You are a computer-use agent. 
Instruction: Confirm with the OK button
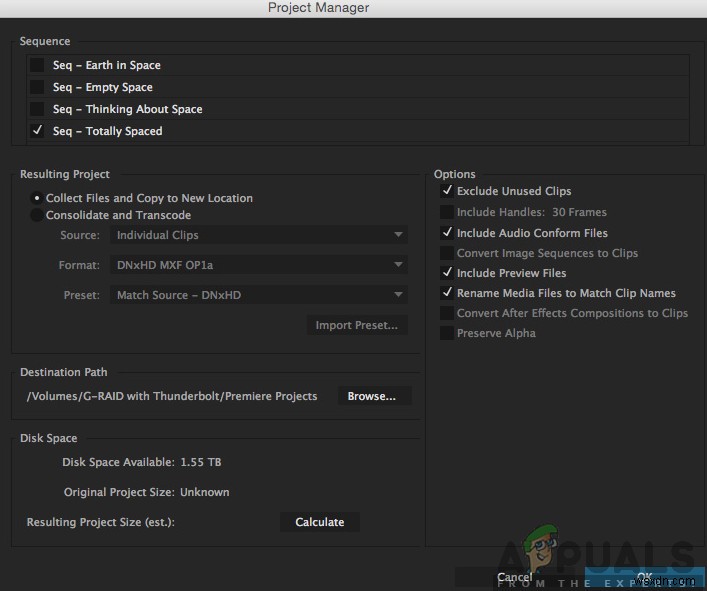point(645,577)
